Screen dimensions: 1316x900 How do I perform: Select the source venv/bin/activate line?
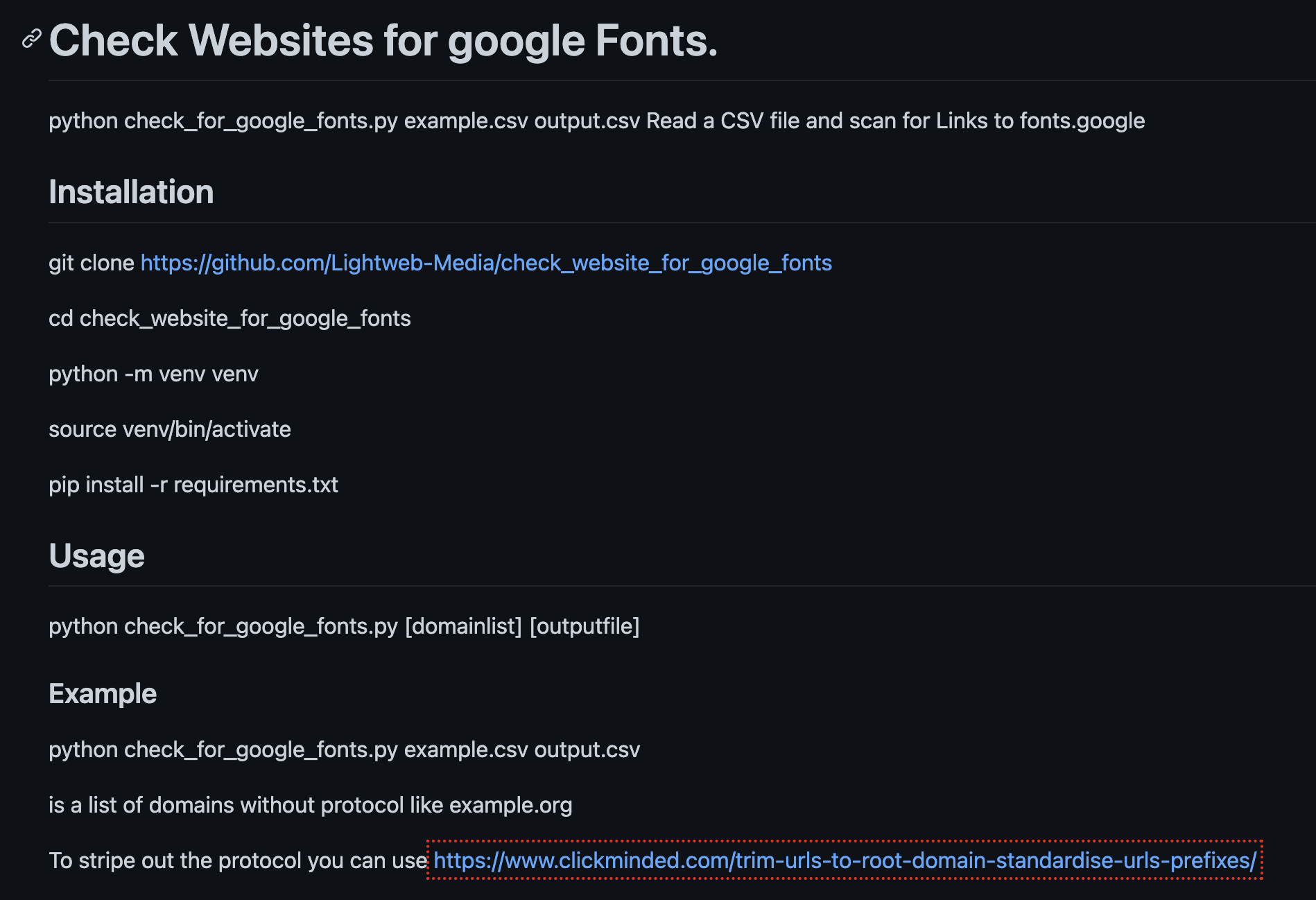(x=170, y=429)
